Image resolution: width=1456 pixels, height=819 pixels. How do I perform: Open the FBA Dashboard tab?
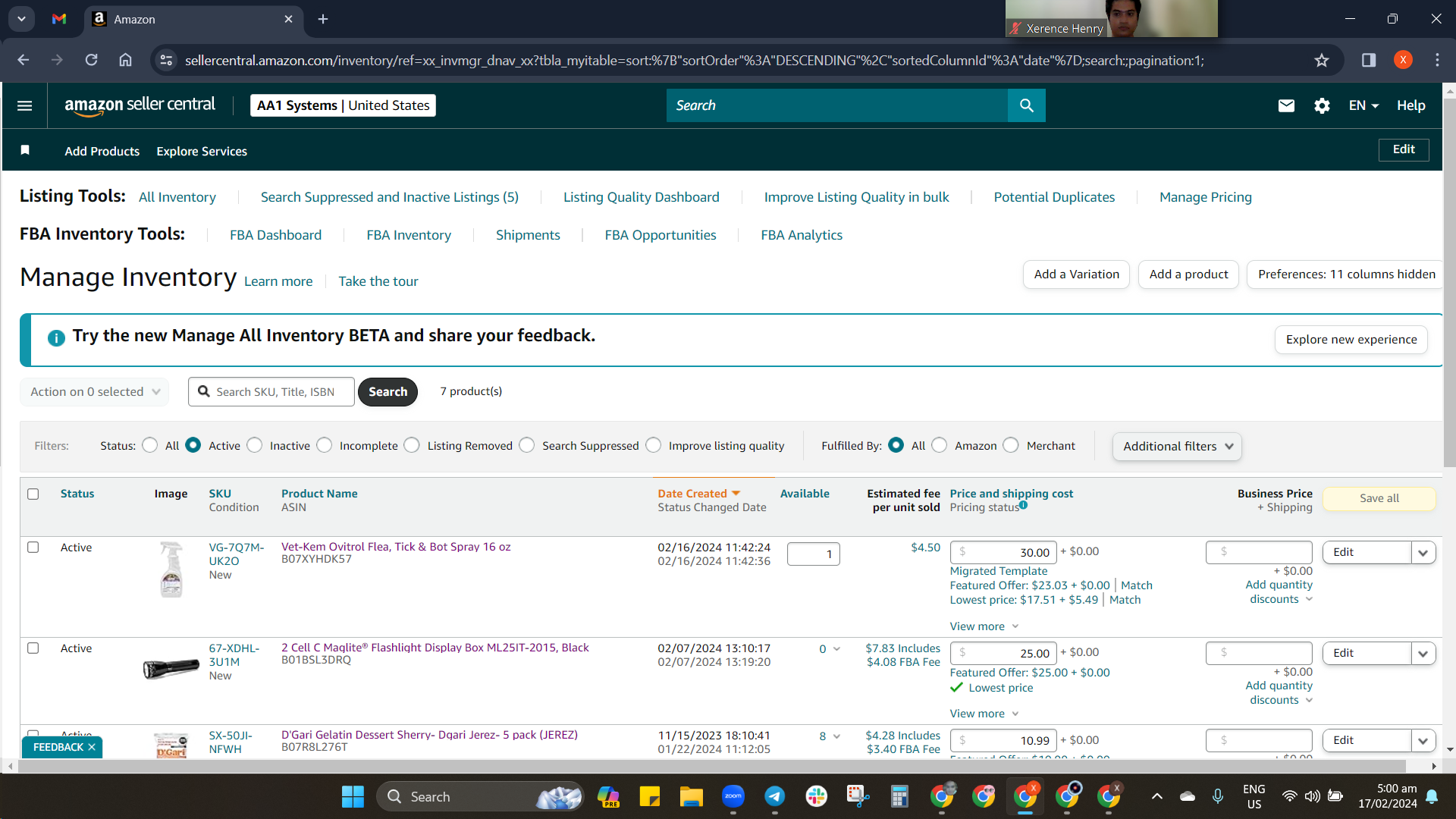[x=275, y=235]
